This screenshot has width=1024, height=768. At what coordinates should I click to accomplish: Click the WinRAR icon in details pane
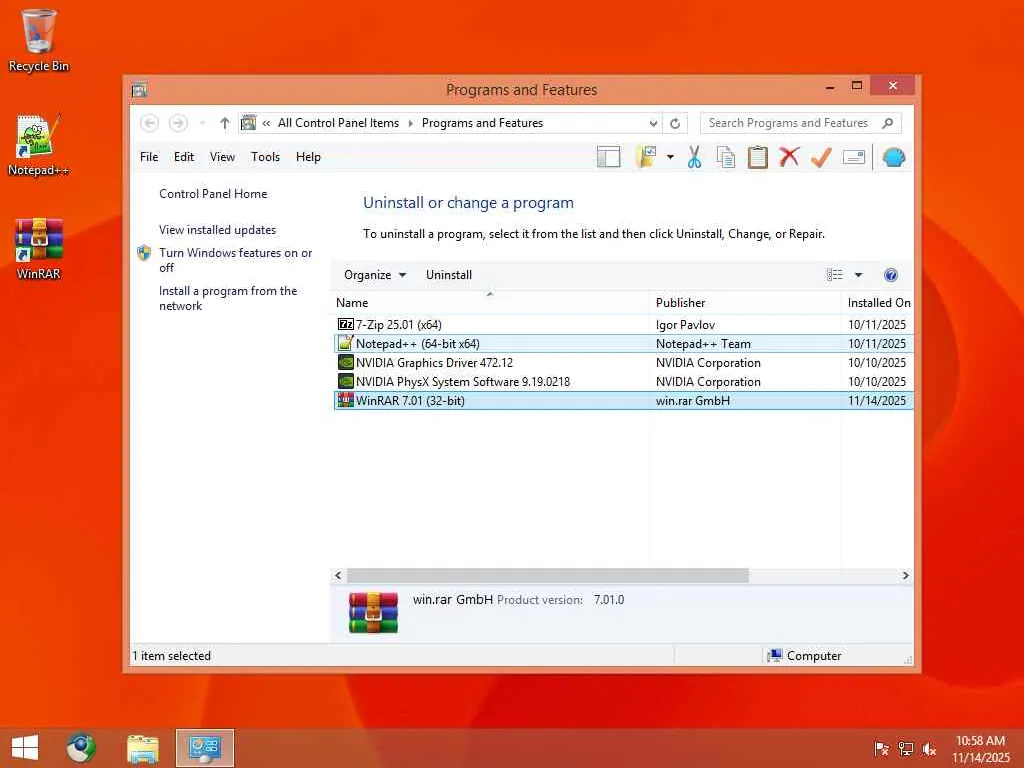(x=373, y=612)
